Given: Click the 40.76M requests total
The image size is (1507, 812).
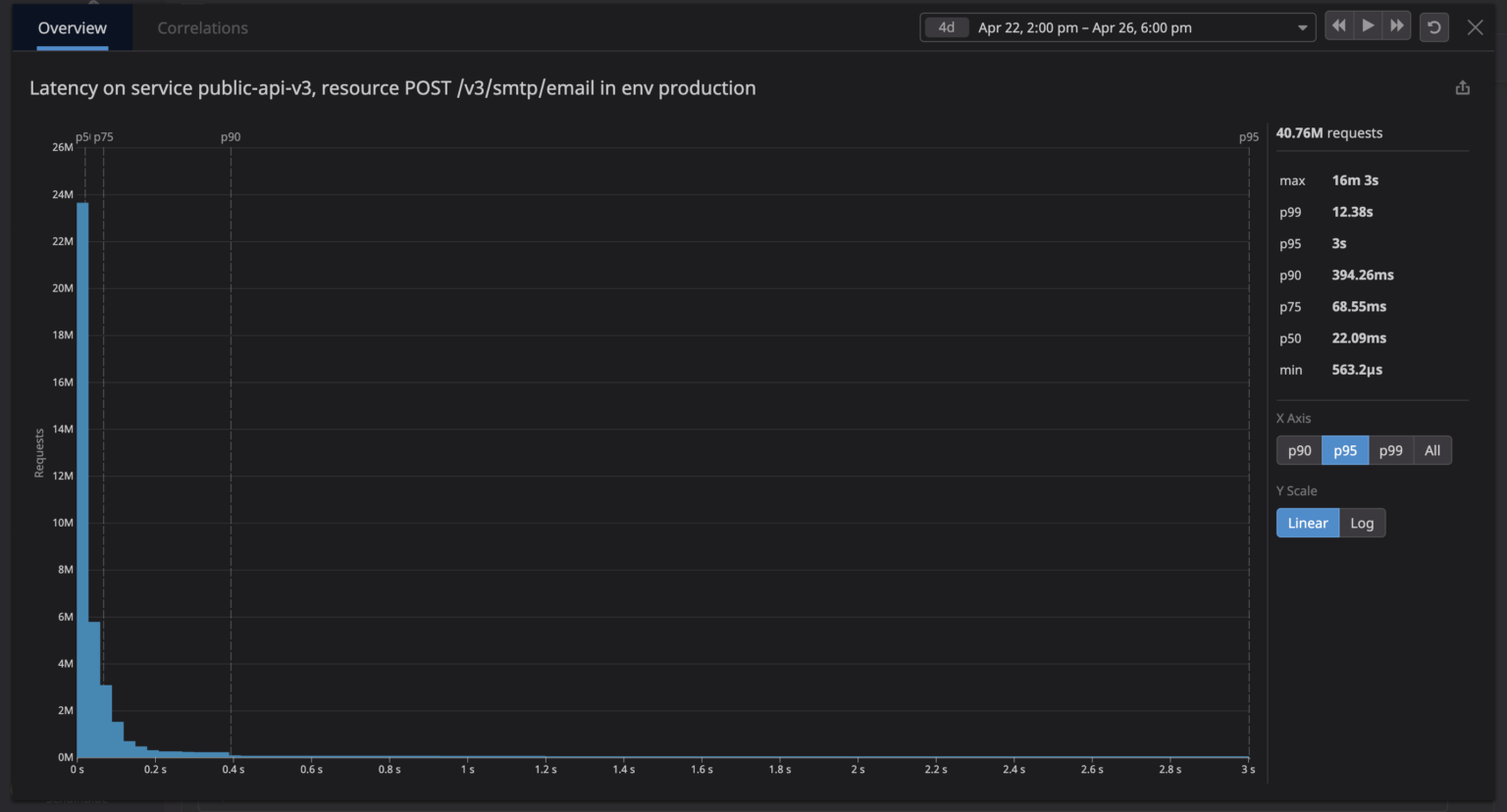Looking at the screenshot, I should tap(1328, 133).
